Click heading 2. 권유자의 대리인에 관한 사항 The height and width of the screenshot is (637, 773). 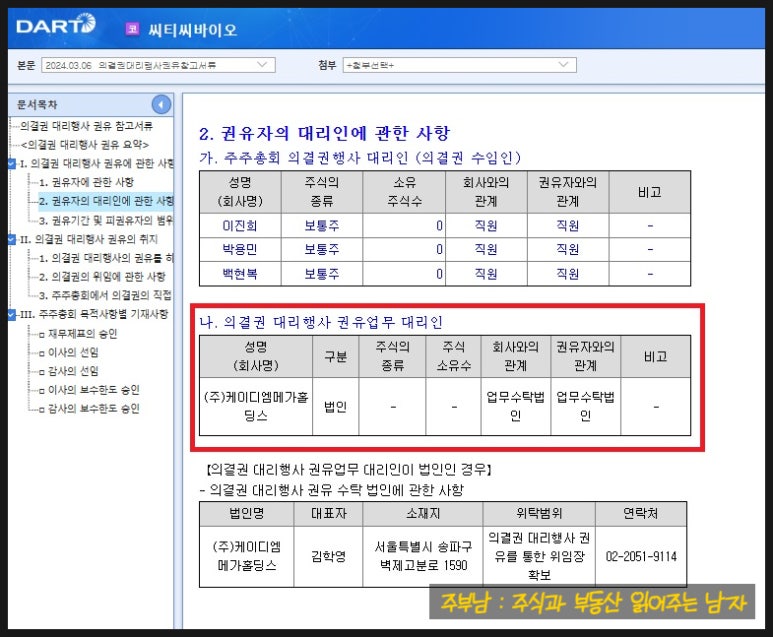(x=324, y=133)
